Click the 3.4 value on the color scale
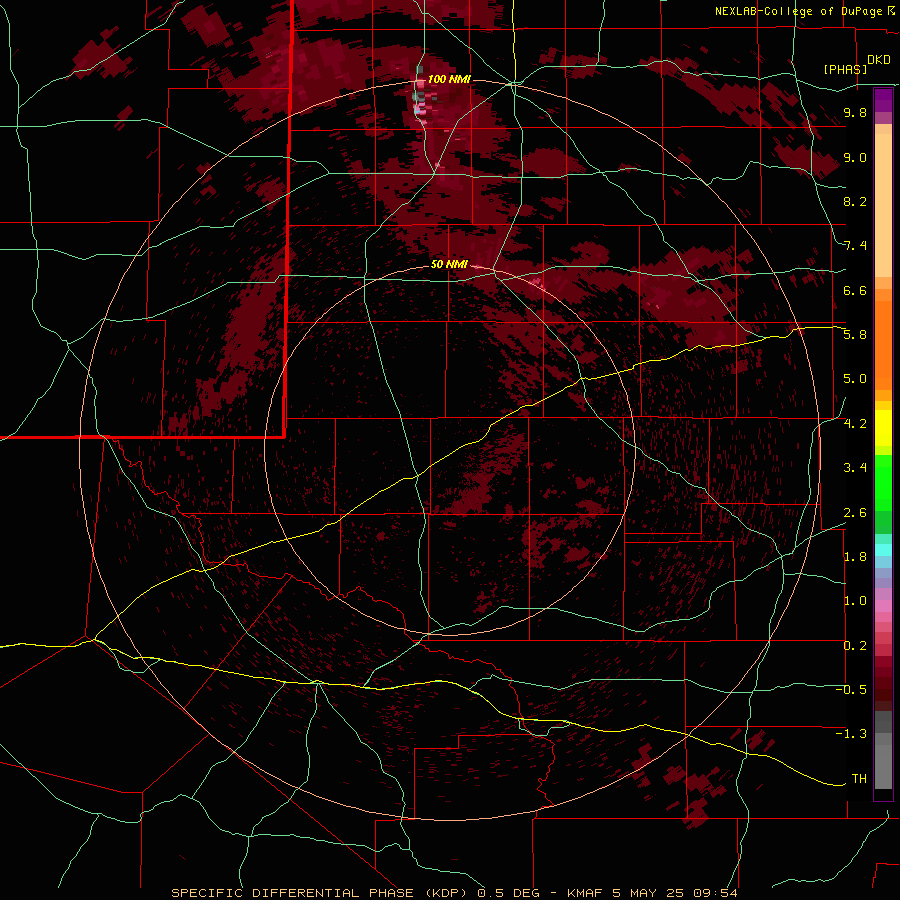The image size is (900, 900). coord(855,468)
